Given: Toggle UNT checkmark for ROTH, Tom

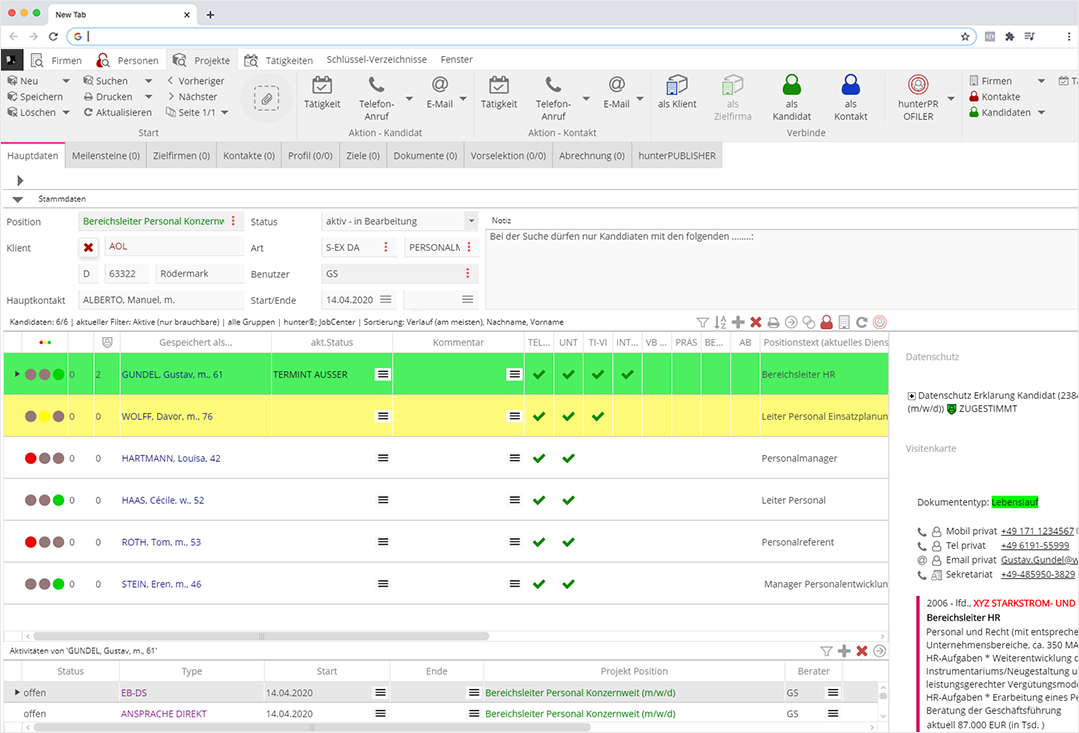Looking at the screenshot, I should 568,542.
